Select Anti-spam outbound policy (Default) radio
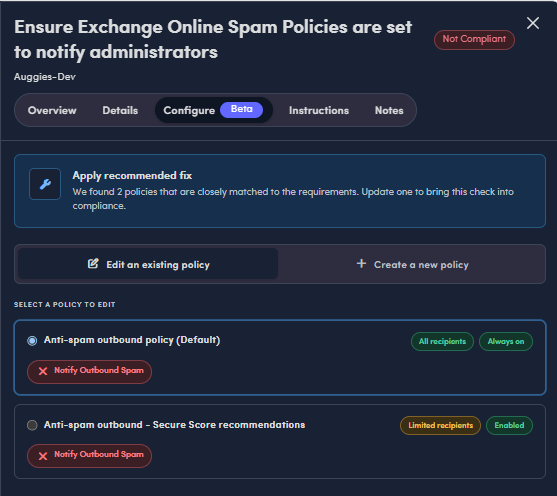This screenshot has width=557, height=496. coord(32,341)
